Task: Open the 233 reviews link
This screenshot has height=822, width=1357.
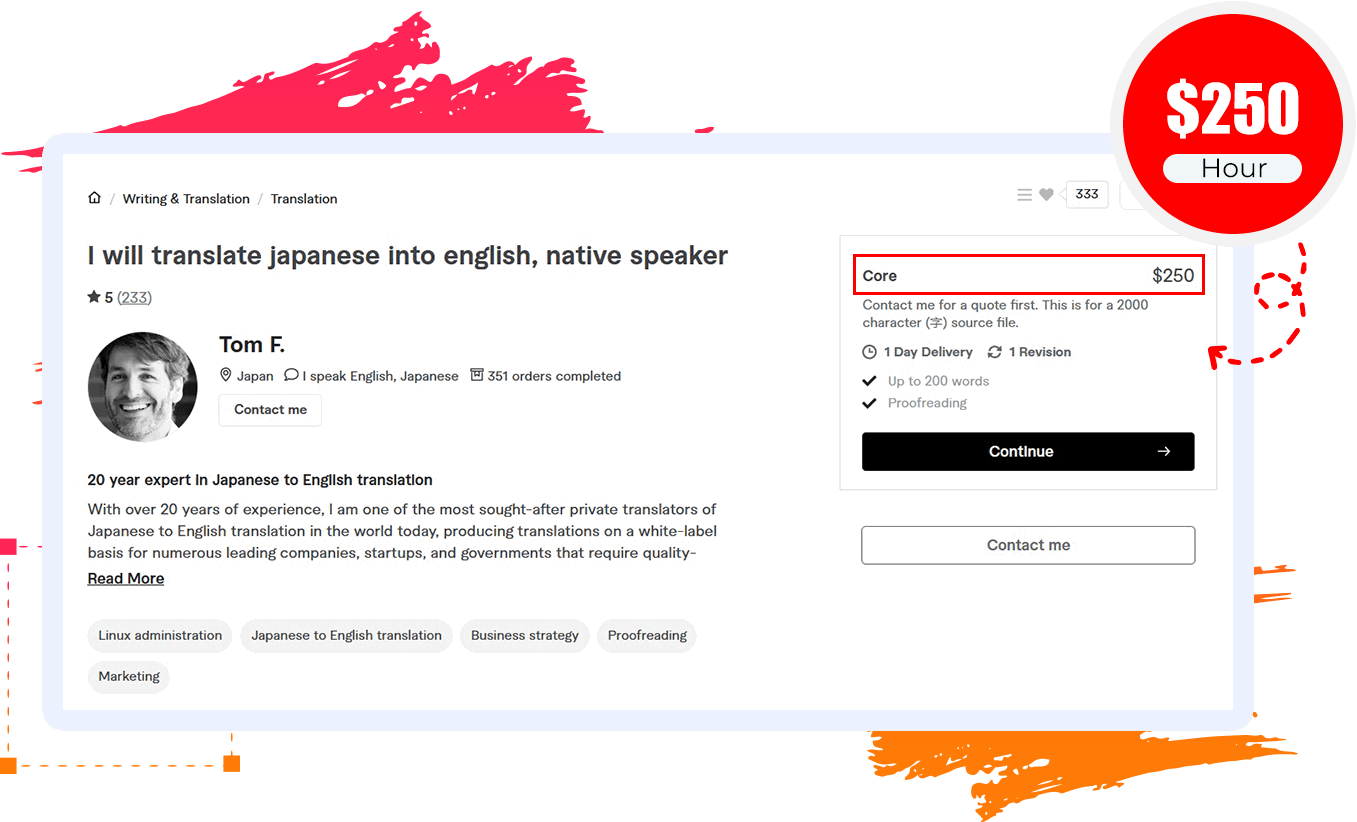Action: [135, 297]
